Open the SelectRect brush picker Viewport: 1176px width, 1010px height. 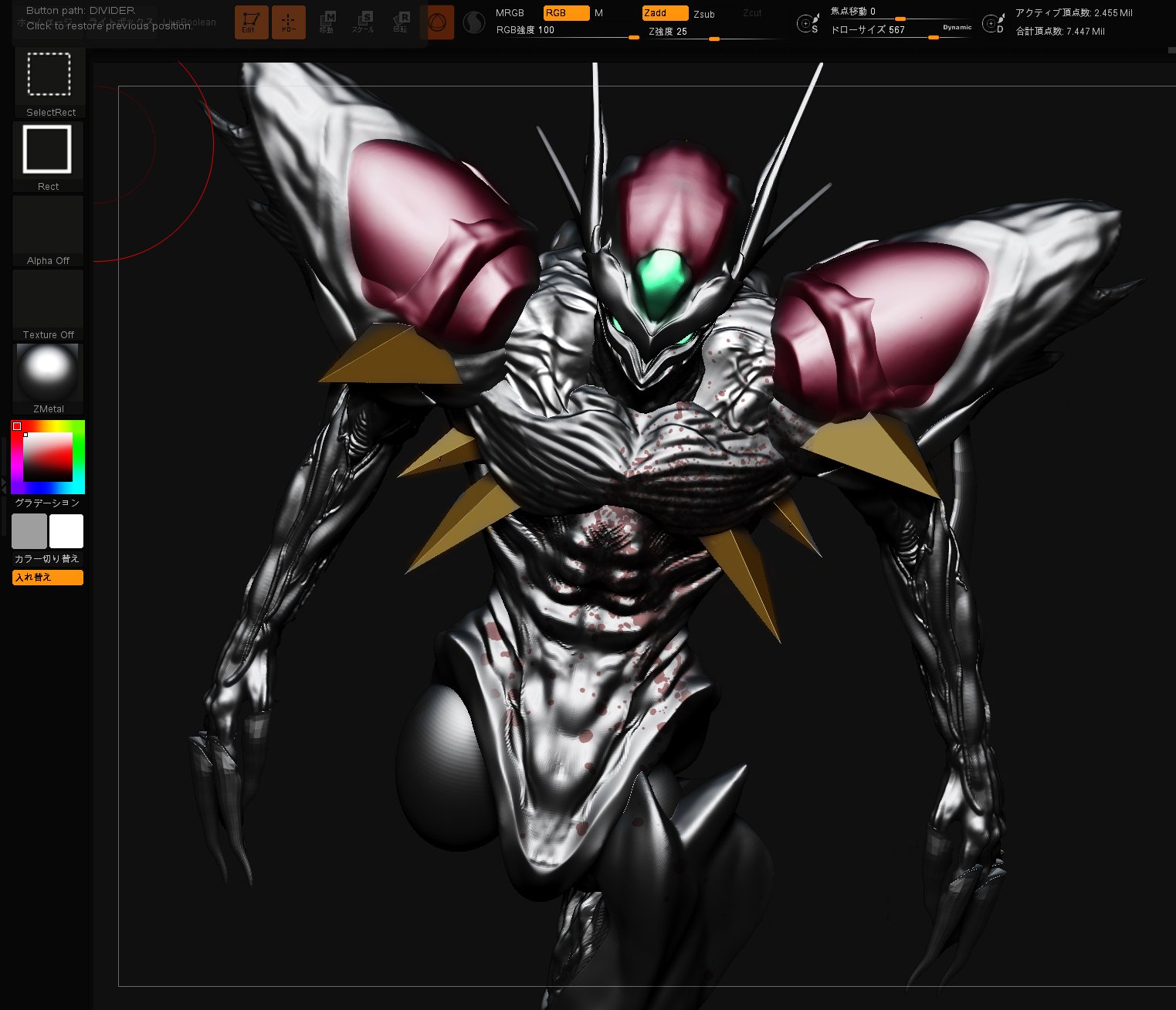click(49, 83)
